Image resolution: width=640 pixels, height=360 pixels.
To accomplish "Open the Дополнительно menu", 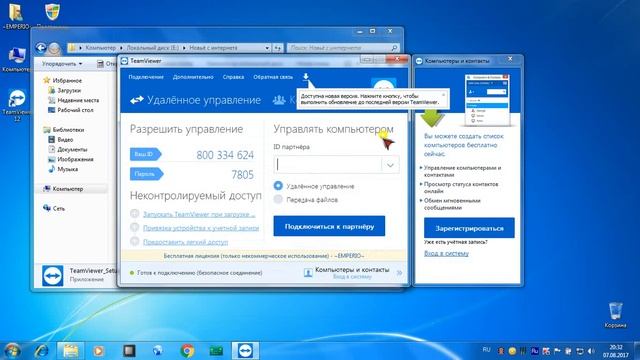I will click(193, 77).
